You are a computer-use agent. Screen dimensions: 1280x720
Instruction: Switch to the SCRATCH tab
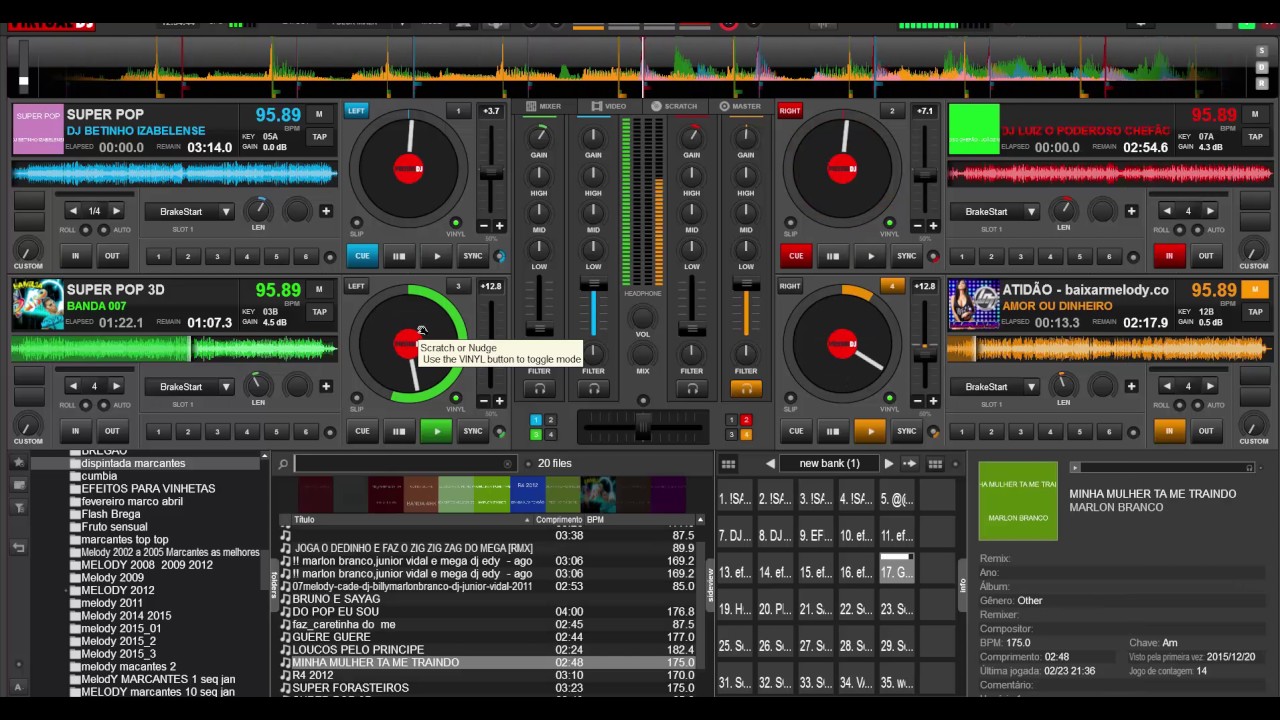click(x=675, y=106)
